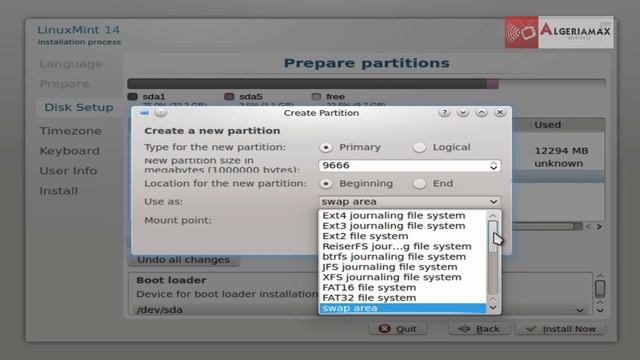Click the main panel scroll down arrow
640x360 pixels.
click(600, 310)
